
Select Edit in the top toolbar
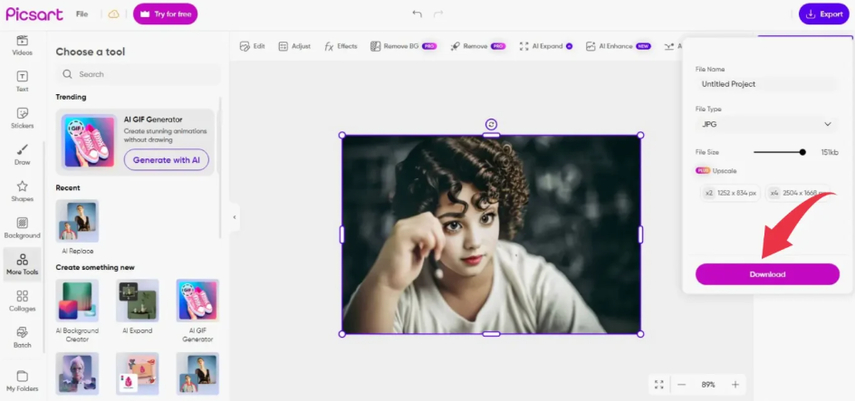click(x=252, y=46)
